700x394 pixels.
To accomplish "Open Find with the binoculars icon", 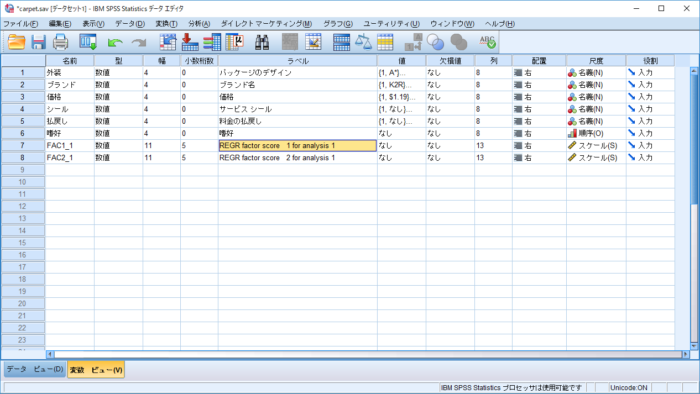I will pyautogui.click(x=262, y=42).
